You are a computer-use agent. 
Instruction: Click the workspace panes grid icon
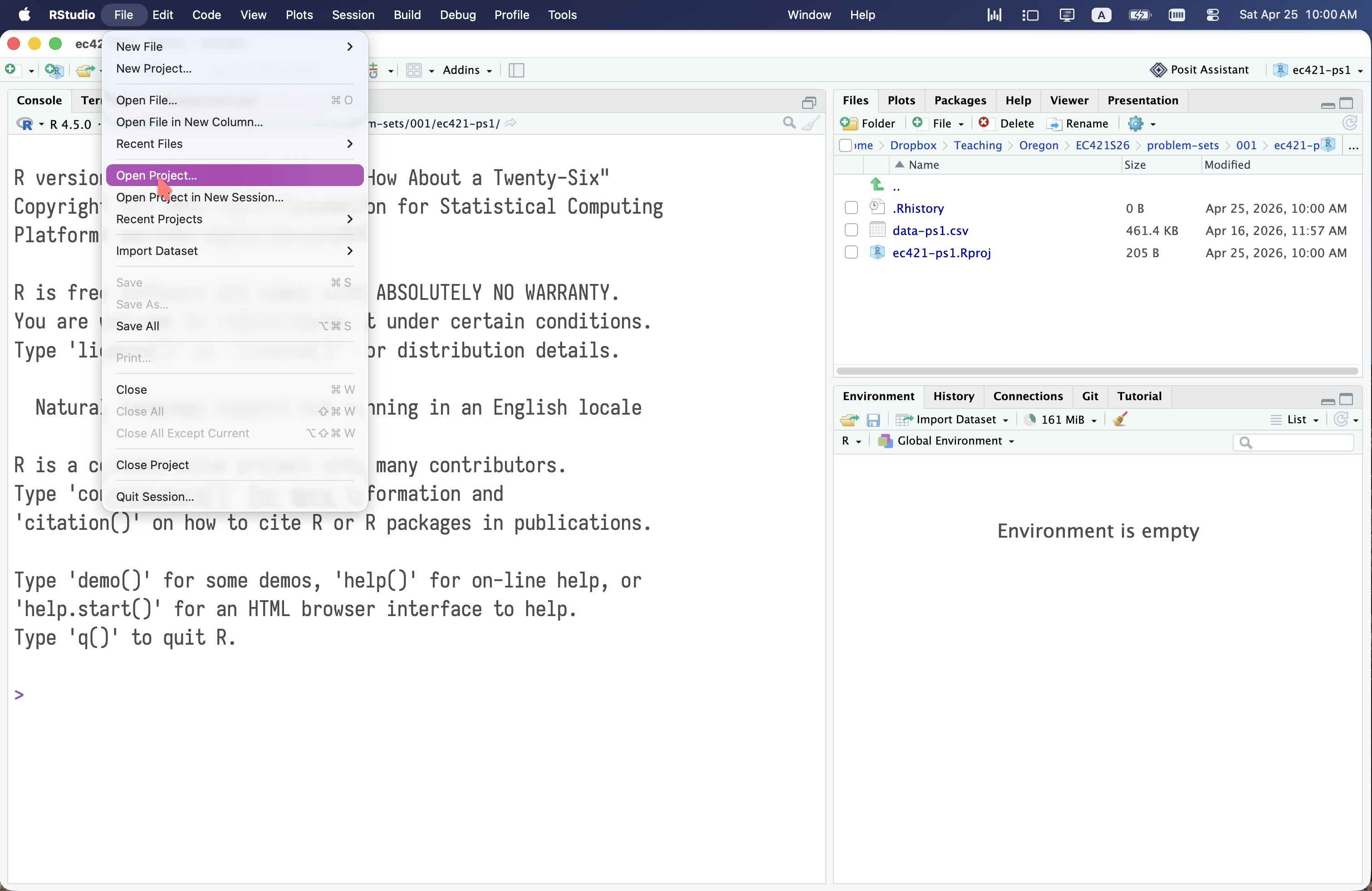tap(414, 70)
